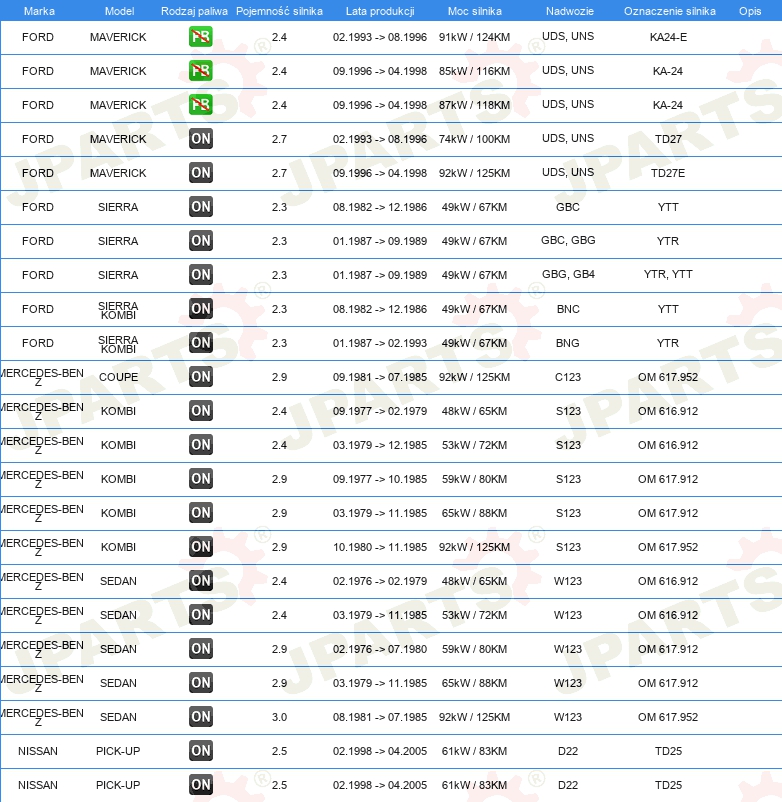Image resolution: width=782 pixels, height=802 pixels.
Task: Select the TD27E engine code cell
Action: click(668, 173)
